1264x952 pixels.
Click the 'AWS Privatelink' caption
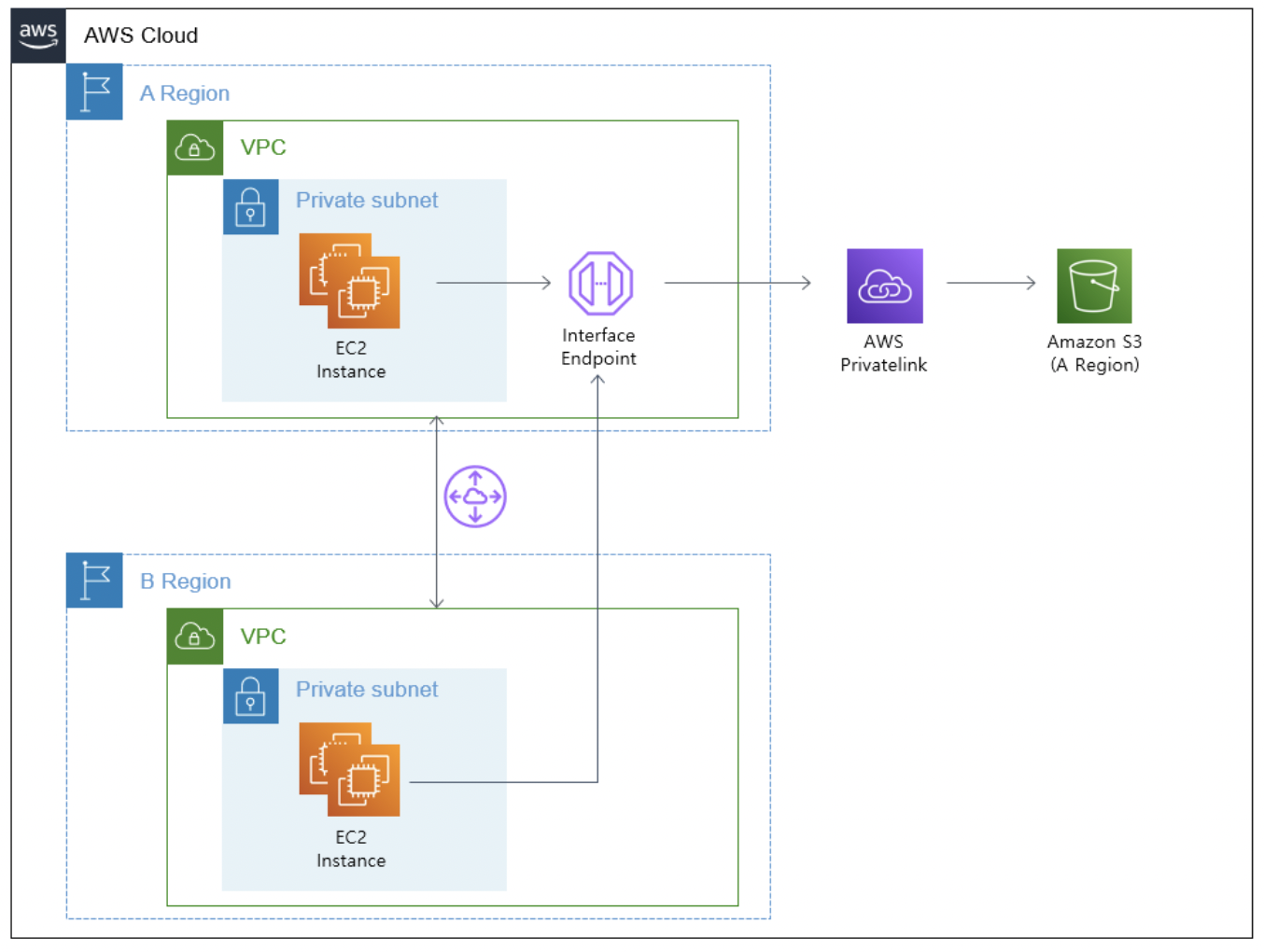tap(884, 353)
